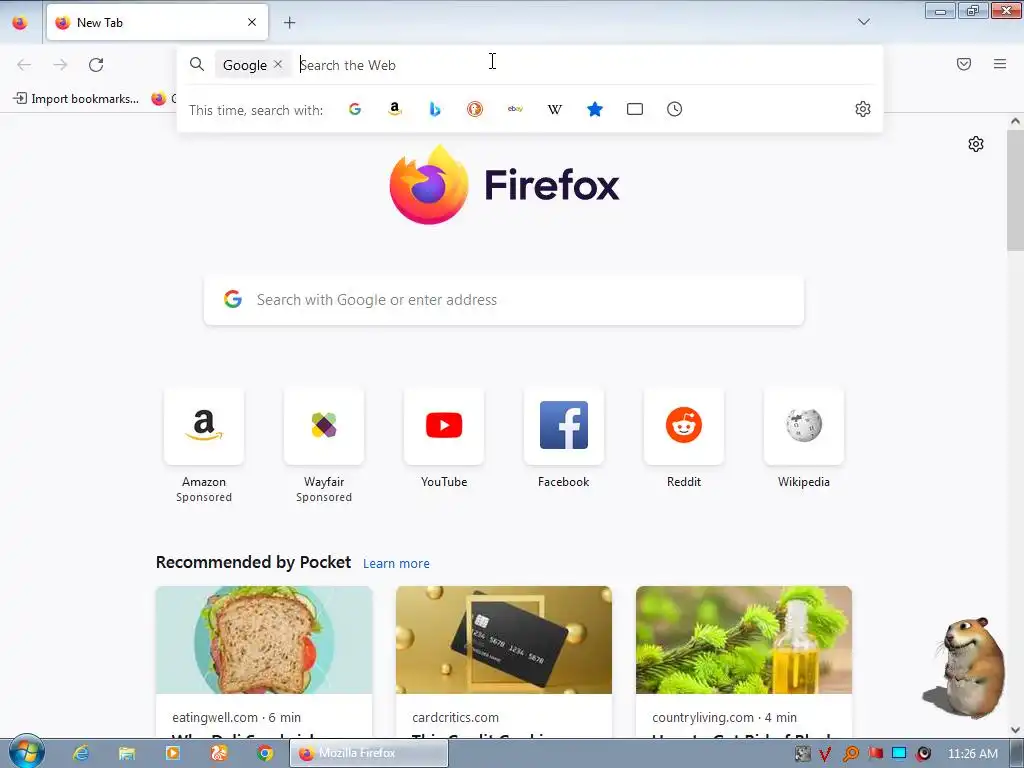This screenshot has height=768, width=1024.
Task: Remove the Google search mode chip
Action: [x=278, y=64]
